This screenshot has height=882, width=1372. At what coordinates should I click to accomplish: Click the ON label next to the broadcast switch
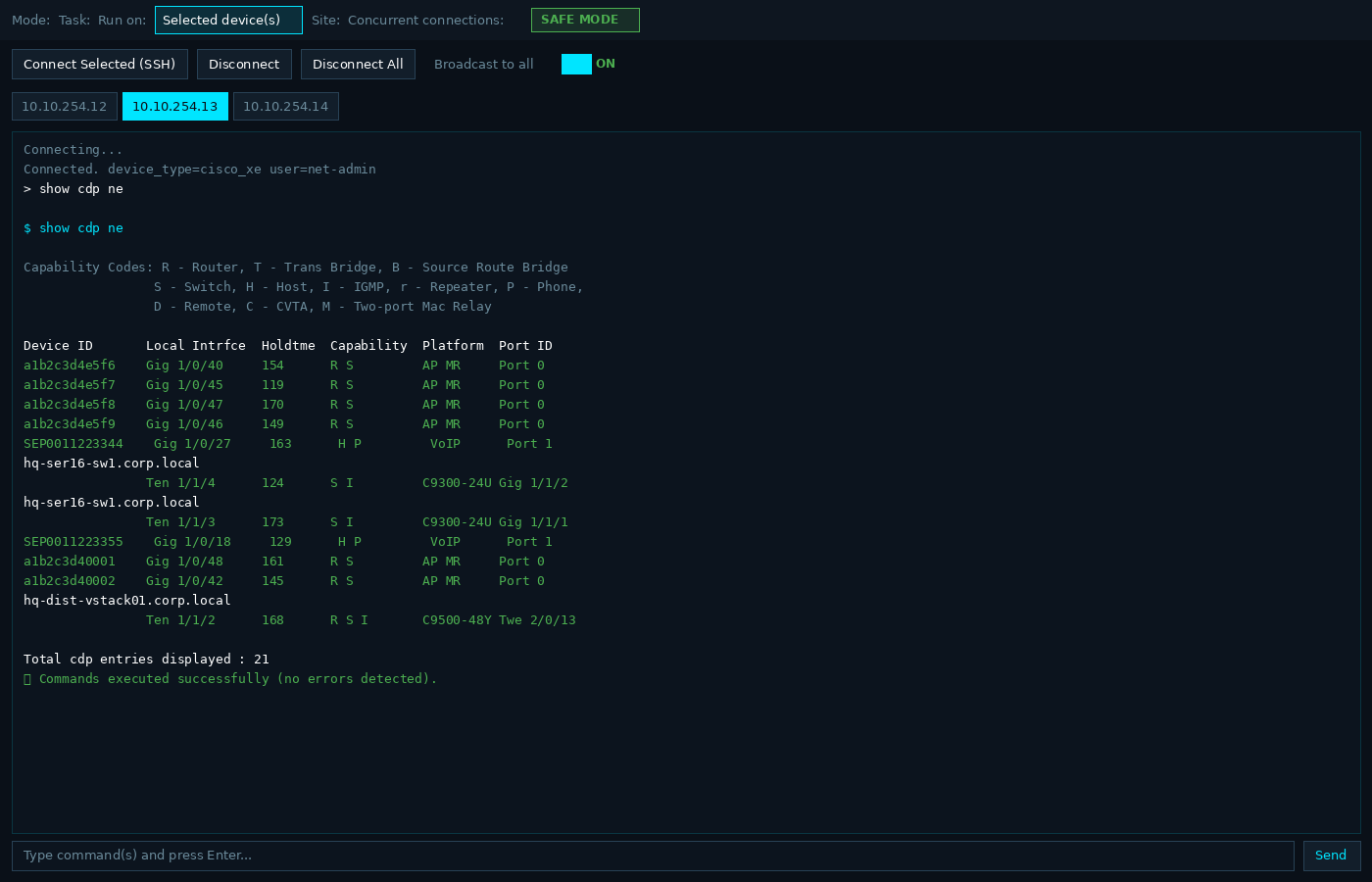(605, 63)
